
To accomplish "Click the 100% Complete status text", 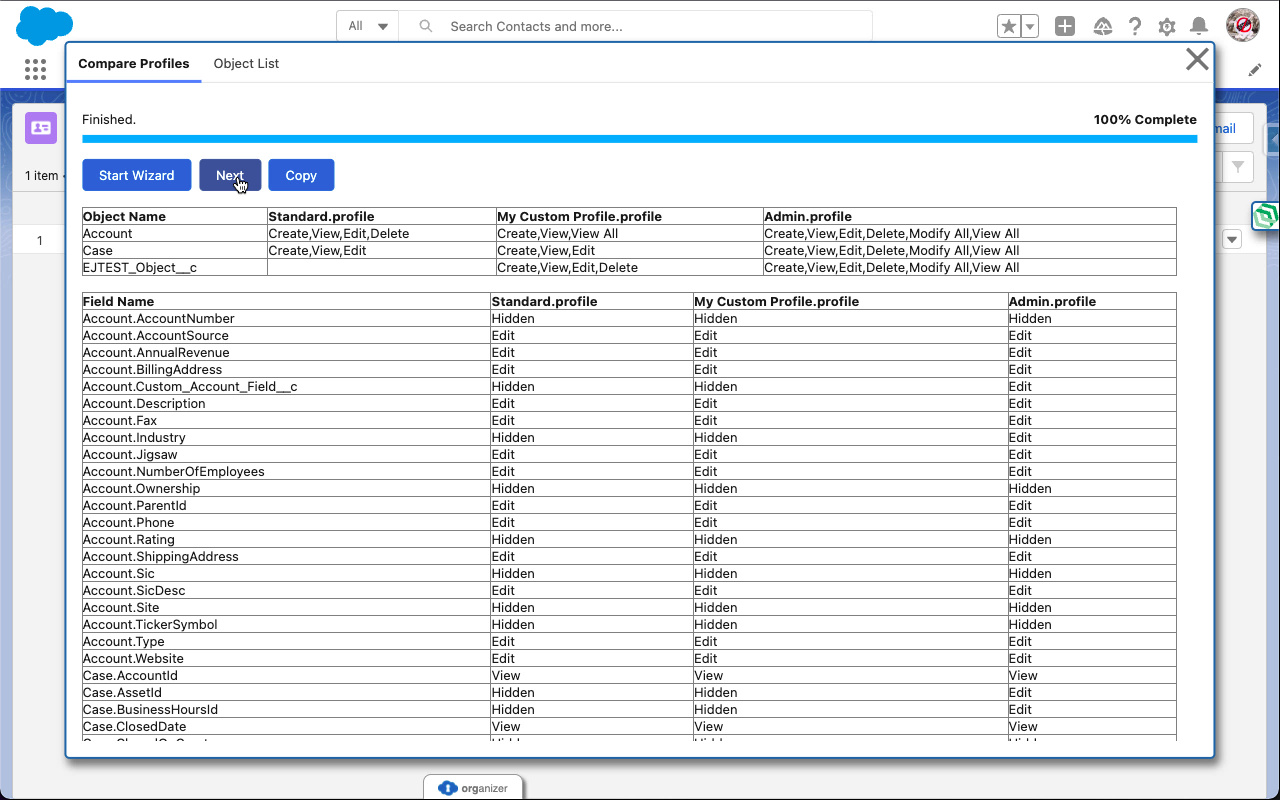I will click(x=1145, y=119).
